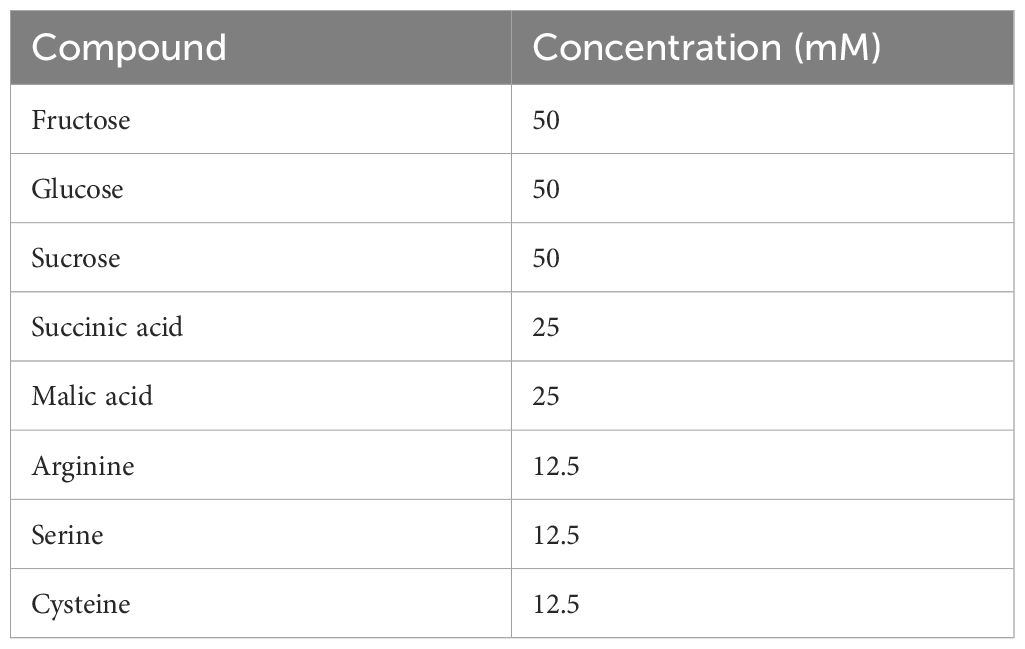The height and width of the screenshot is (649, 1025).
Task: Click Fructose concentration value 50
Action: 546,120
